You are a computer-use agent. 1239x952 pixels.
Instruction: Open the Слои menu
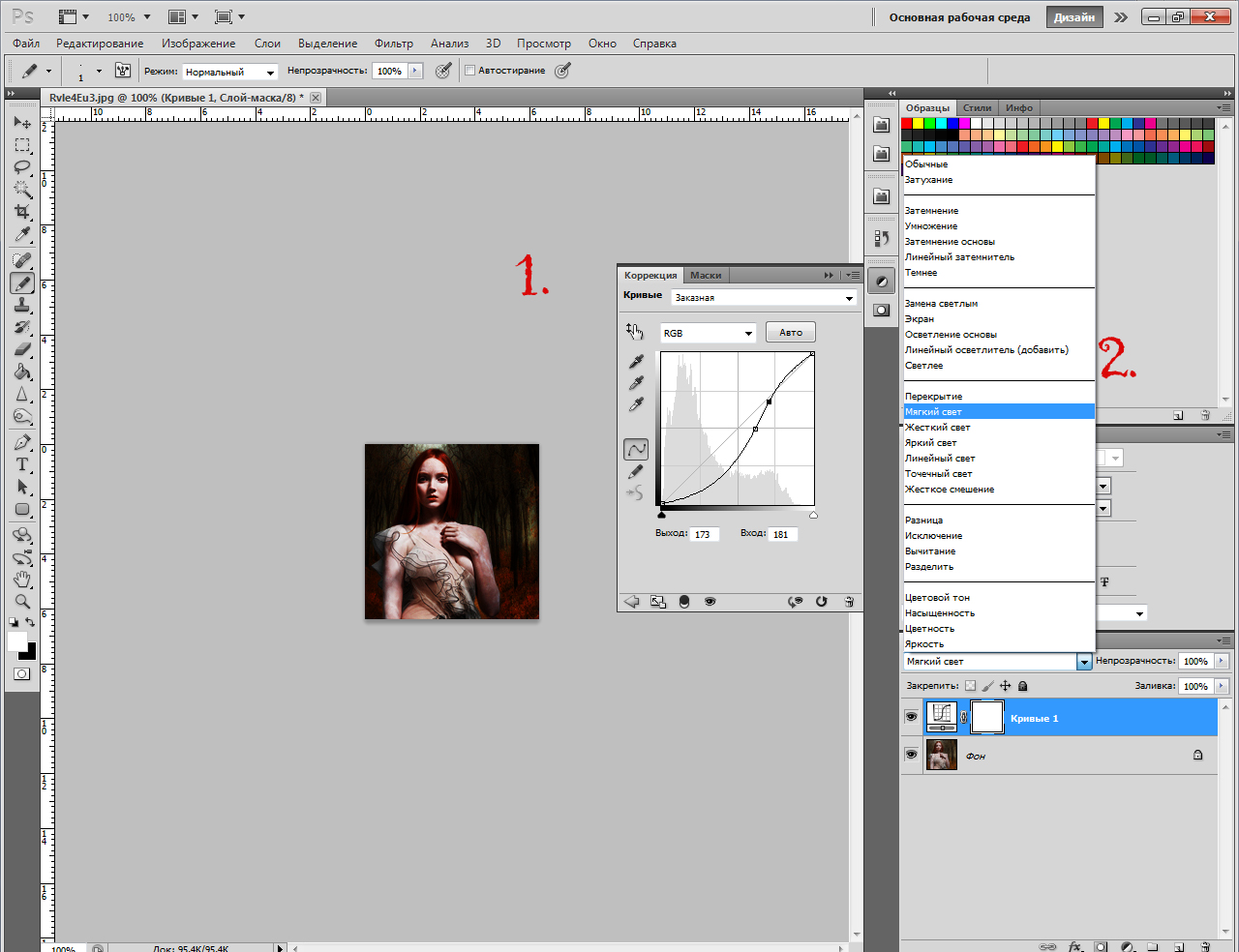[x=267, y=44]
